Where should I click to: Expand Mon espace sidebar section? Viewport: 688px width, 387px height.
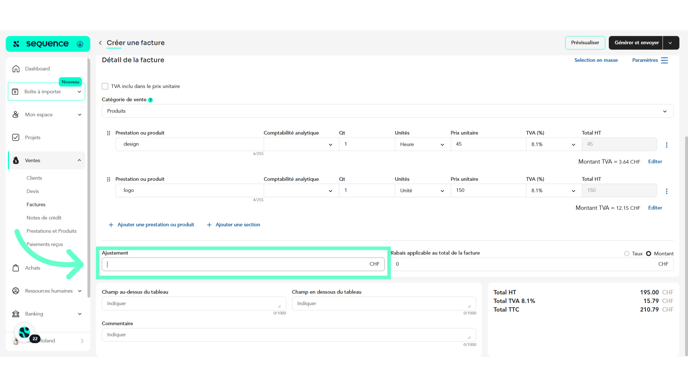[79, 115]
